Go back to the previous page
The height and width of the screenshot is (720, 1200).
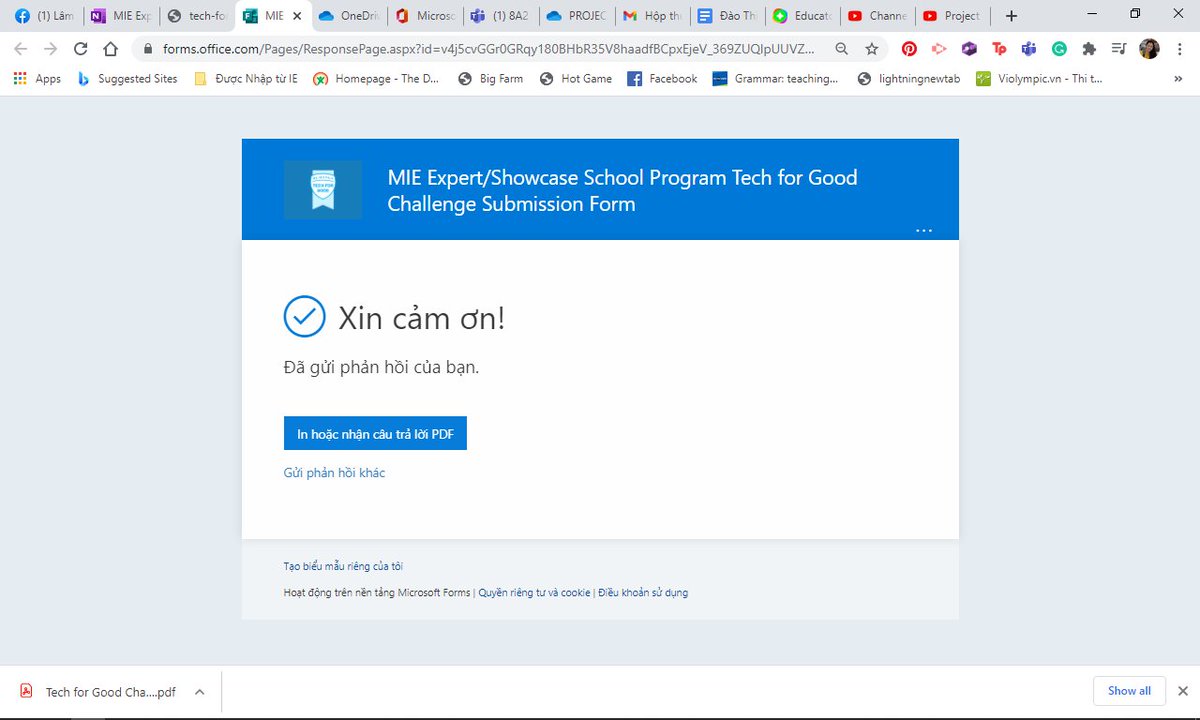click(21, 48)
